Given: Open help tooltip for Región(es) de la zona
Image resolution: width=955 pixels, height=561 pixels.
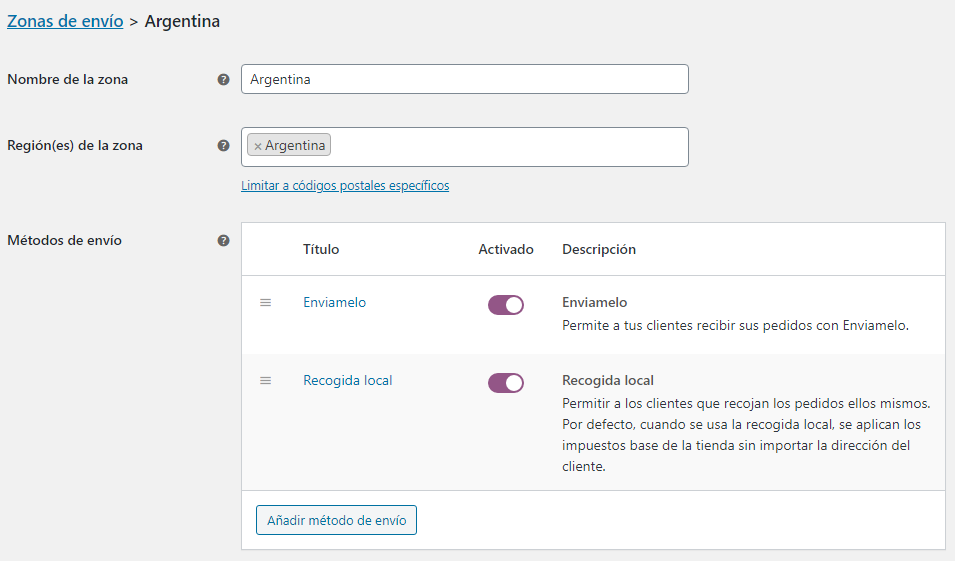Looking at the screenshot, I should (x=224, y=146).
